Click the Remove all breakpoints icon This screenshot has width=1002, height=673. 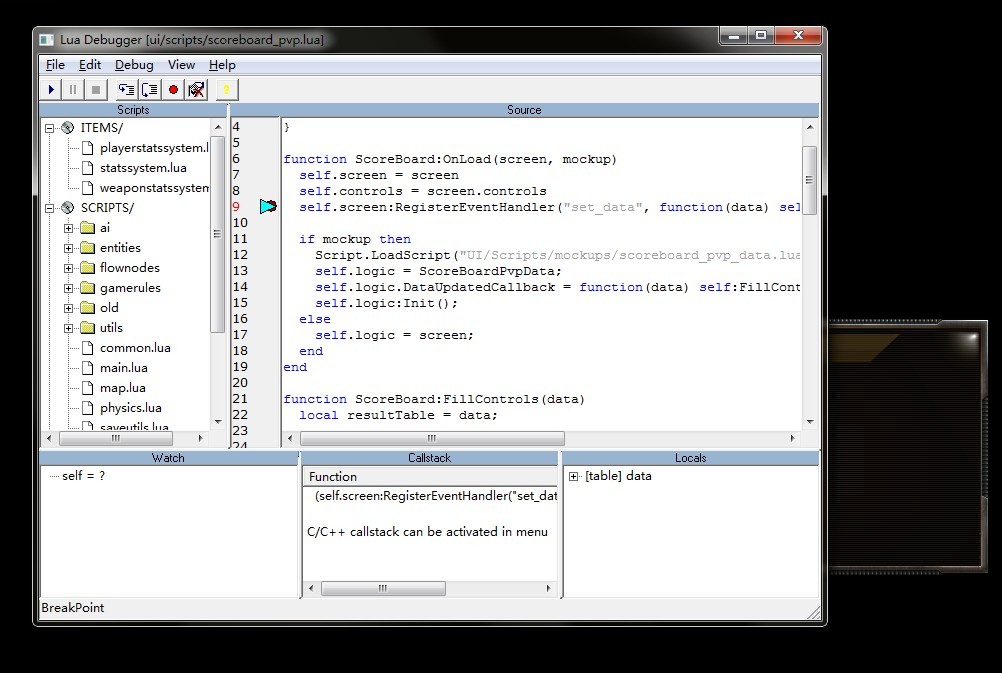coord(196,90)
